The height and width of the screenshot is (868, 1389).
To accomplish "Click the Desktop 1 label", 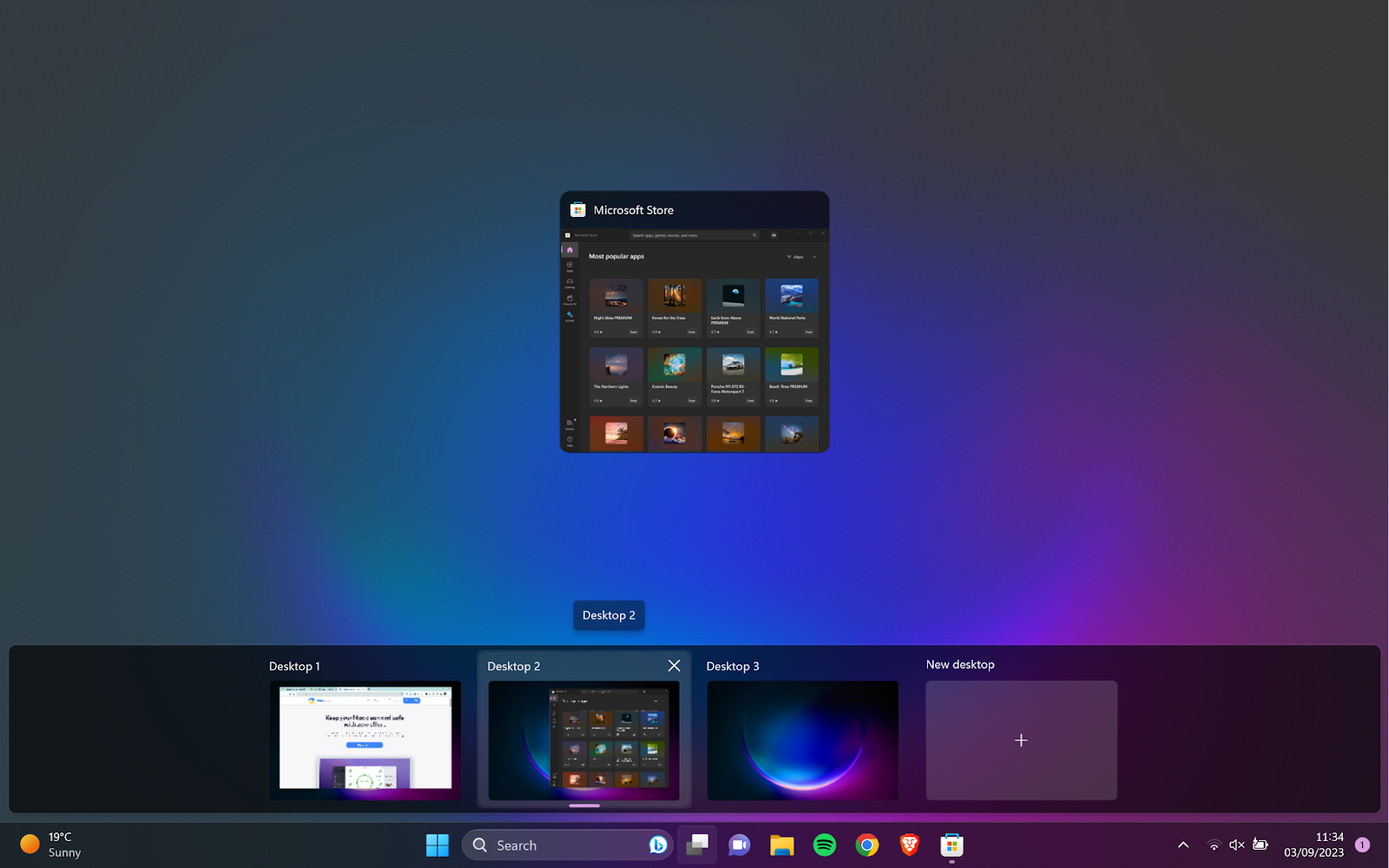I will coord(294,667).
